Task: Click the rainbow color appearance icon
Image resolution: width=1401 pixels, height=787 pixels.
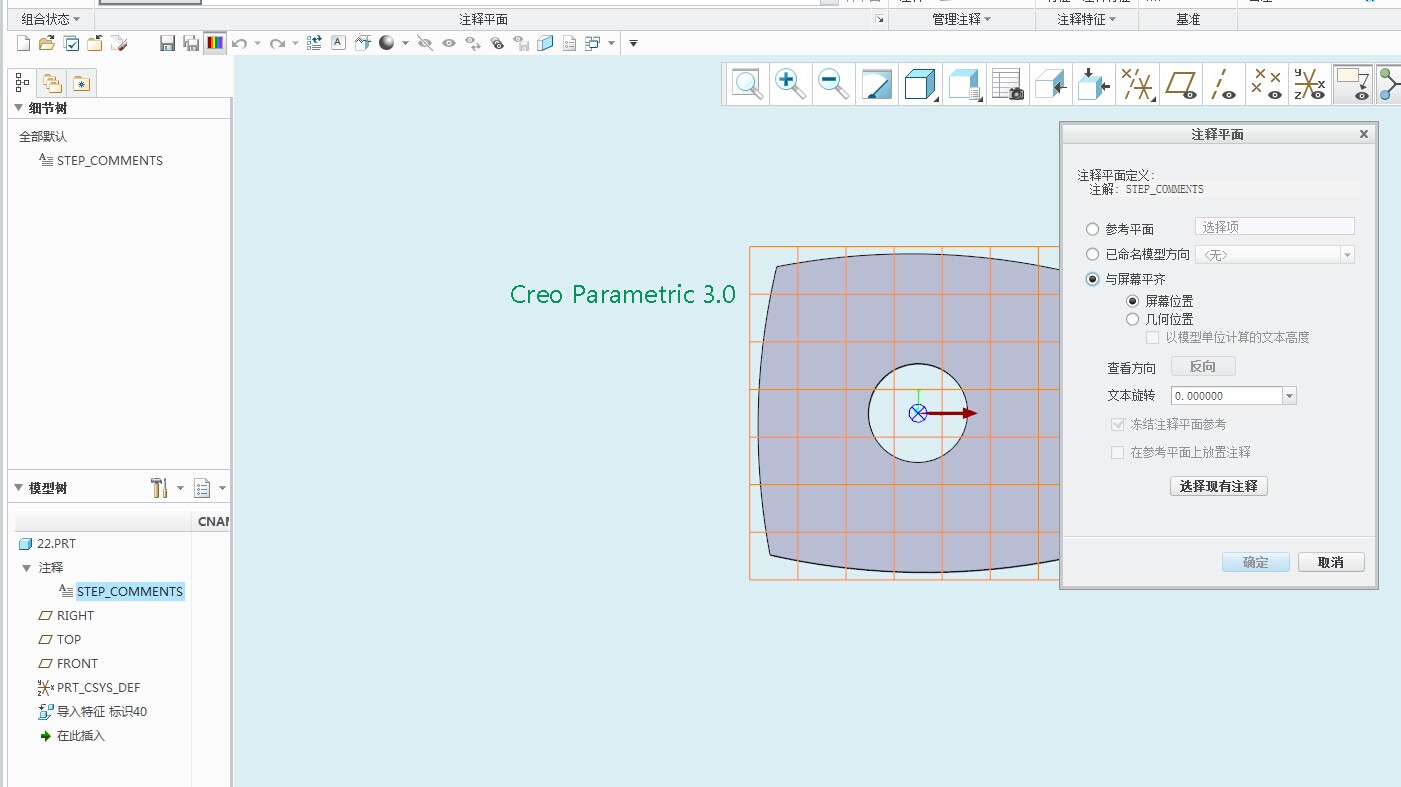Action: tap(215, 43)
